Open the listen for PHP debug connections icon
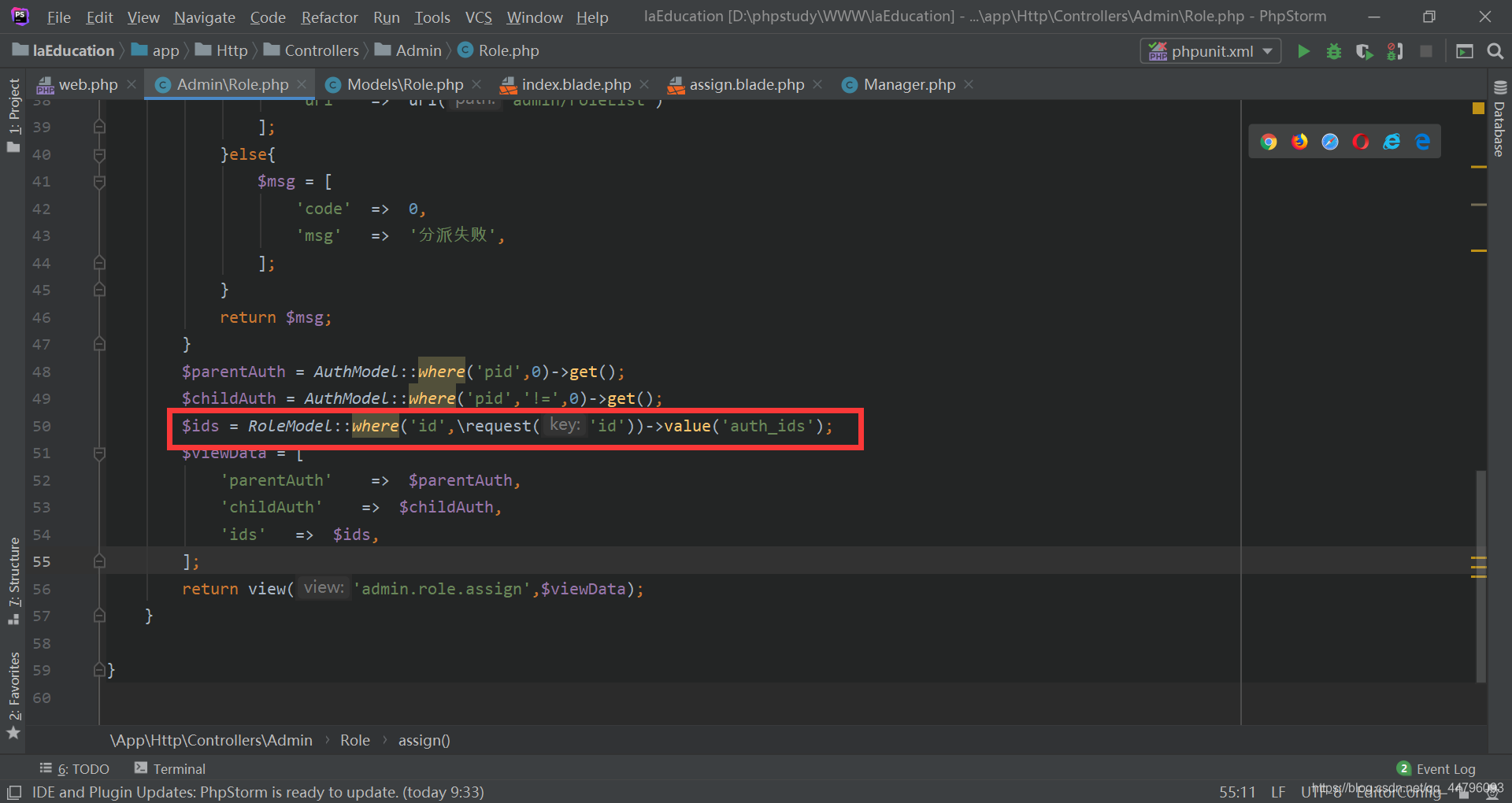This screenshot has height=803, width=1512. 1395,51
